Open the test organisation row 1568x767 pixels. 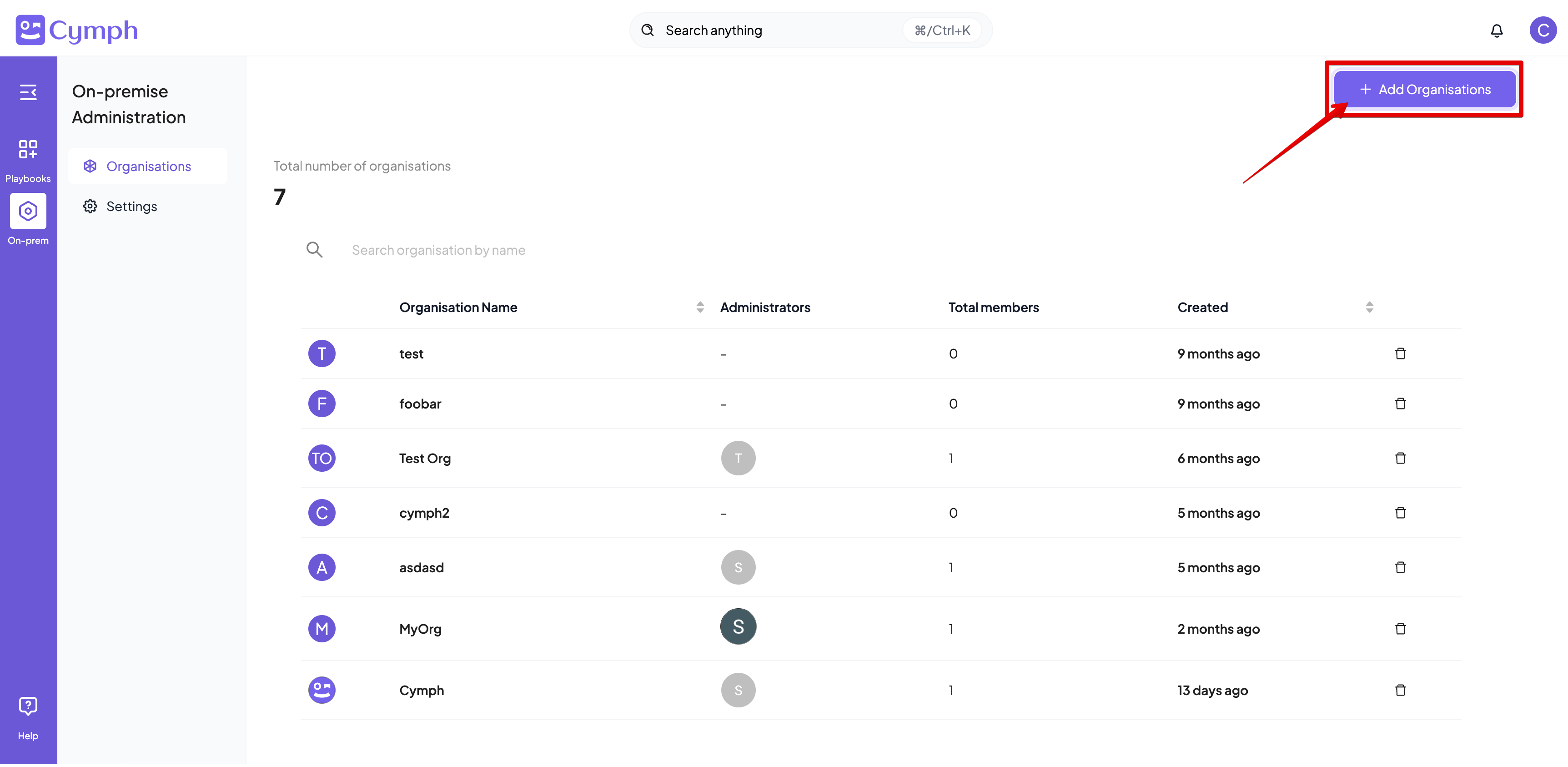(x=412, y=353)
